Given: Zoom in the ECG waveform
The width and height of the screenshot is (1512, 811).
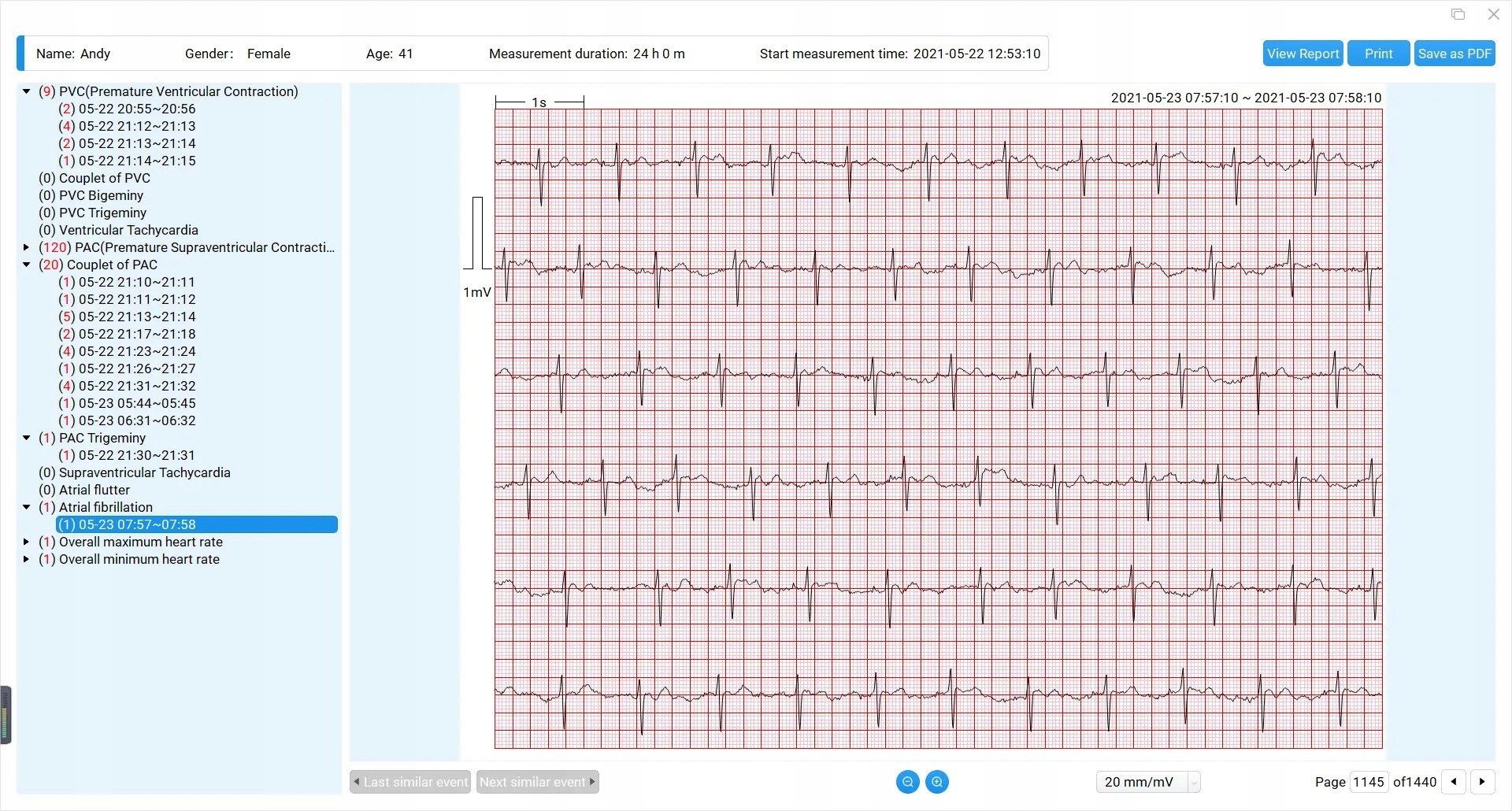Looking at the screenshot, I should click(937, 782).
